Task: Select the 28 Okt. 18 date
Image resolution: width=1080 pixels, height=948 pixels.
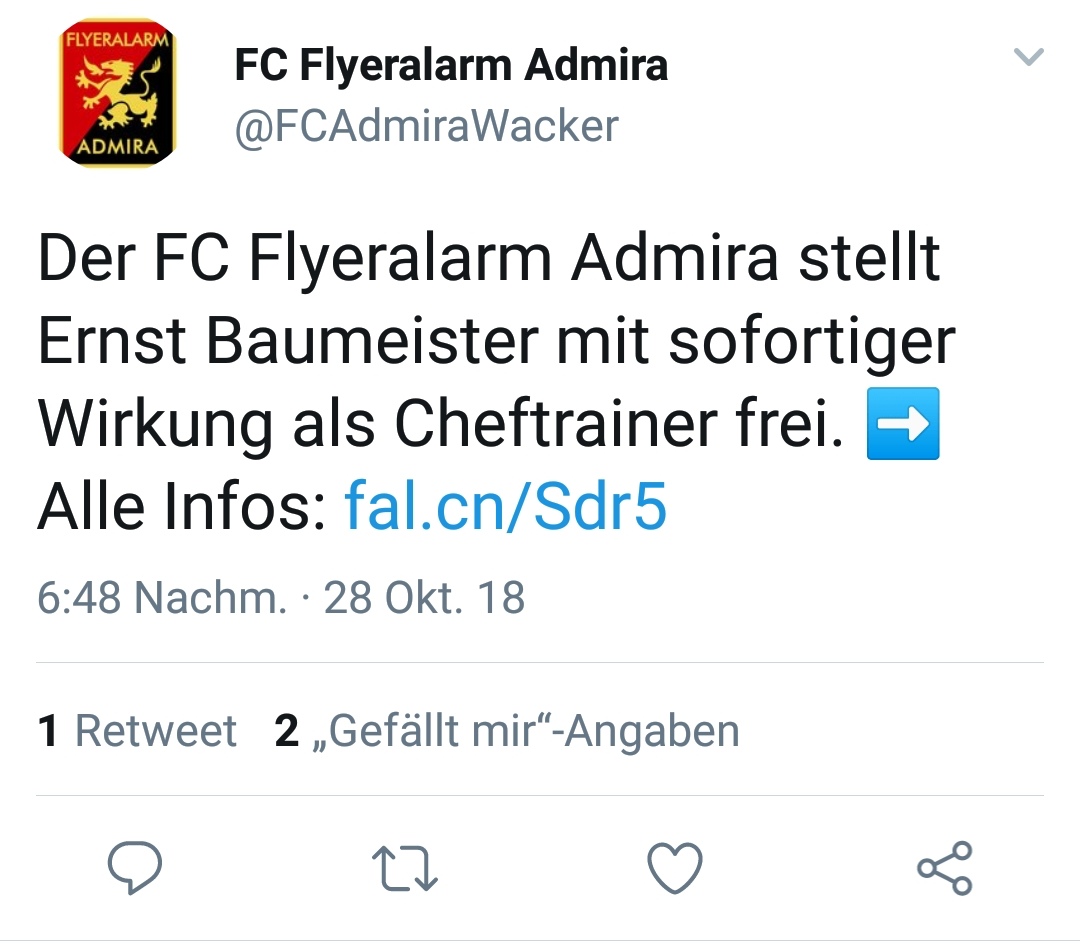Action: (424, 597)
